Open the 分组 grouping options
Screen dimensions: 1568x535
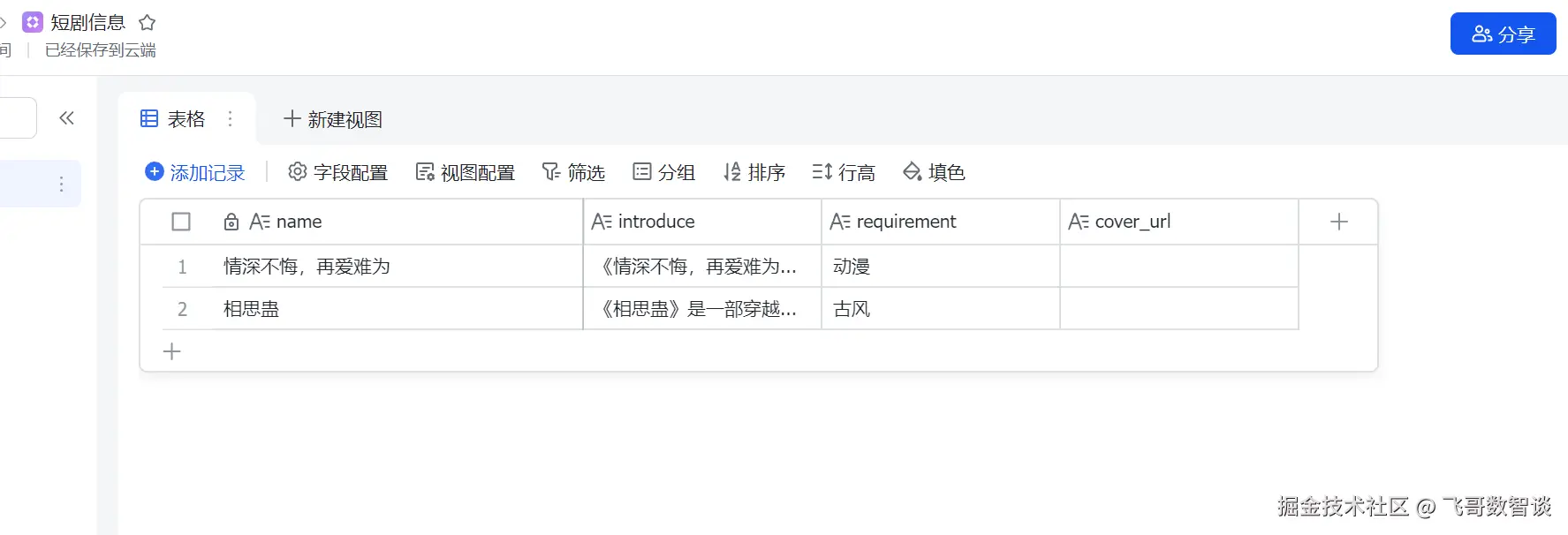coord(664,172)
